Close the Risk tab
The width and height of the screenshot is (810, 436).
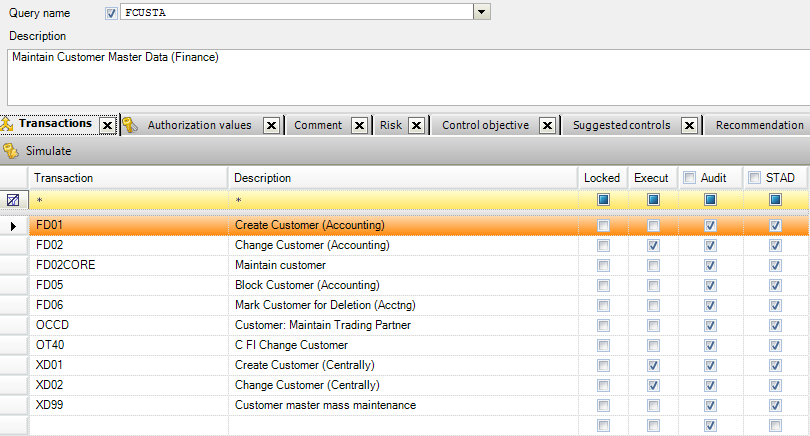(x=416, y=126)
